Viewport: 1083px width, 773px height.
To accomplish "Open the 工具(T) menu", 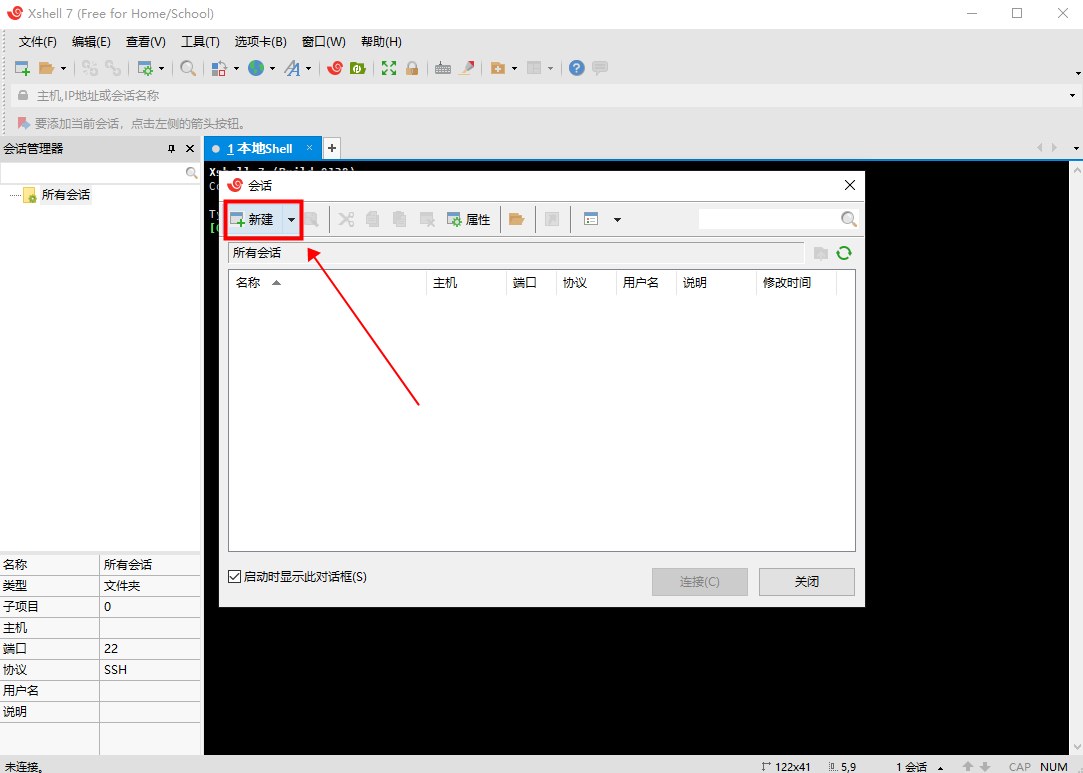I will 200,41.
